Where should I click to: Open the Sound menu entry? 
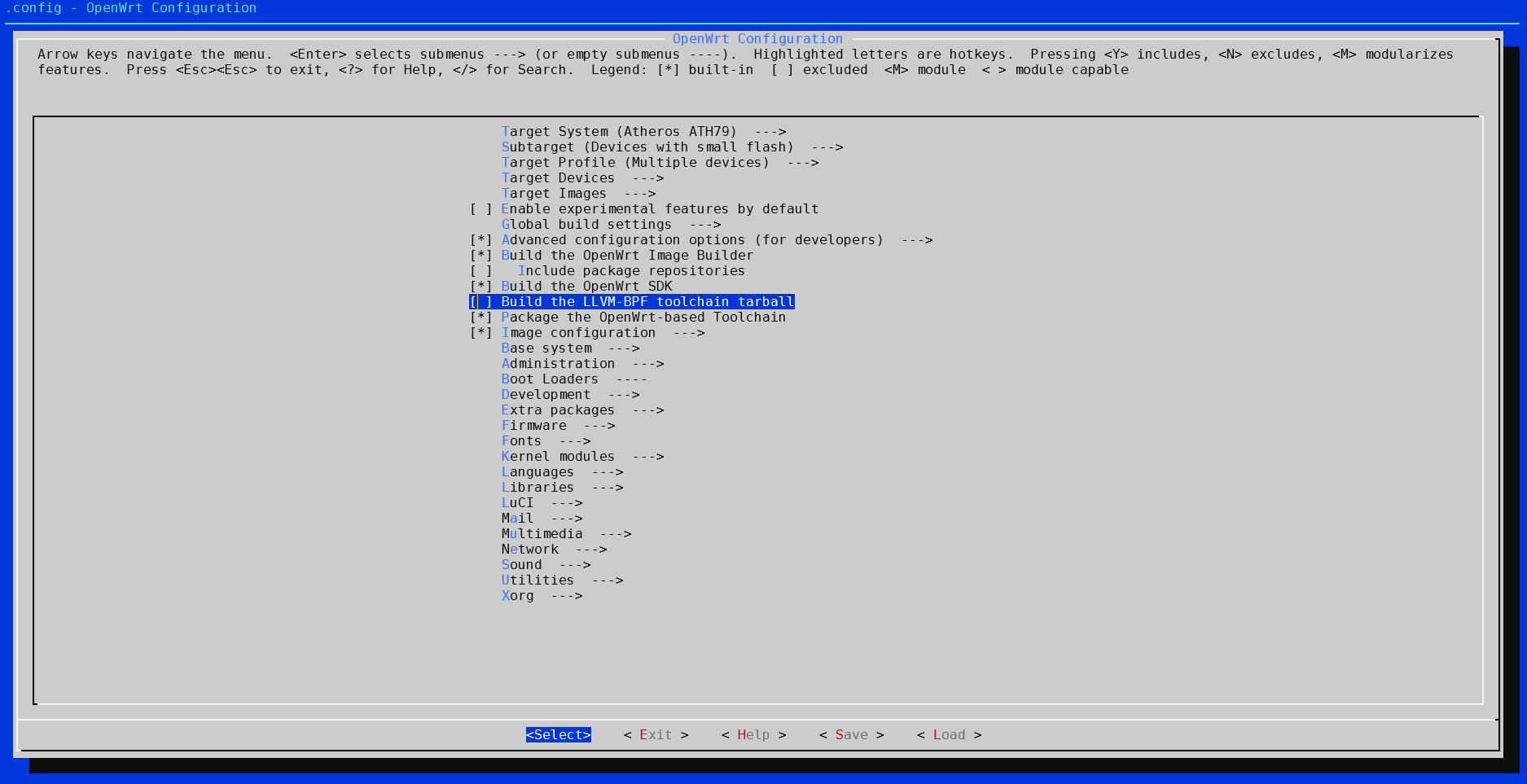click(546, 565)
